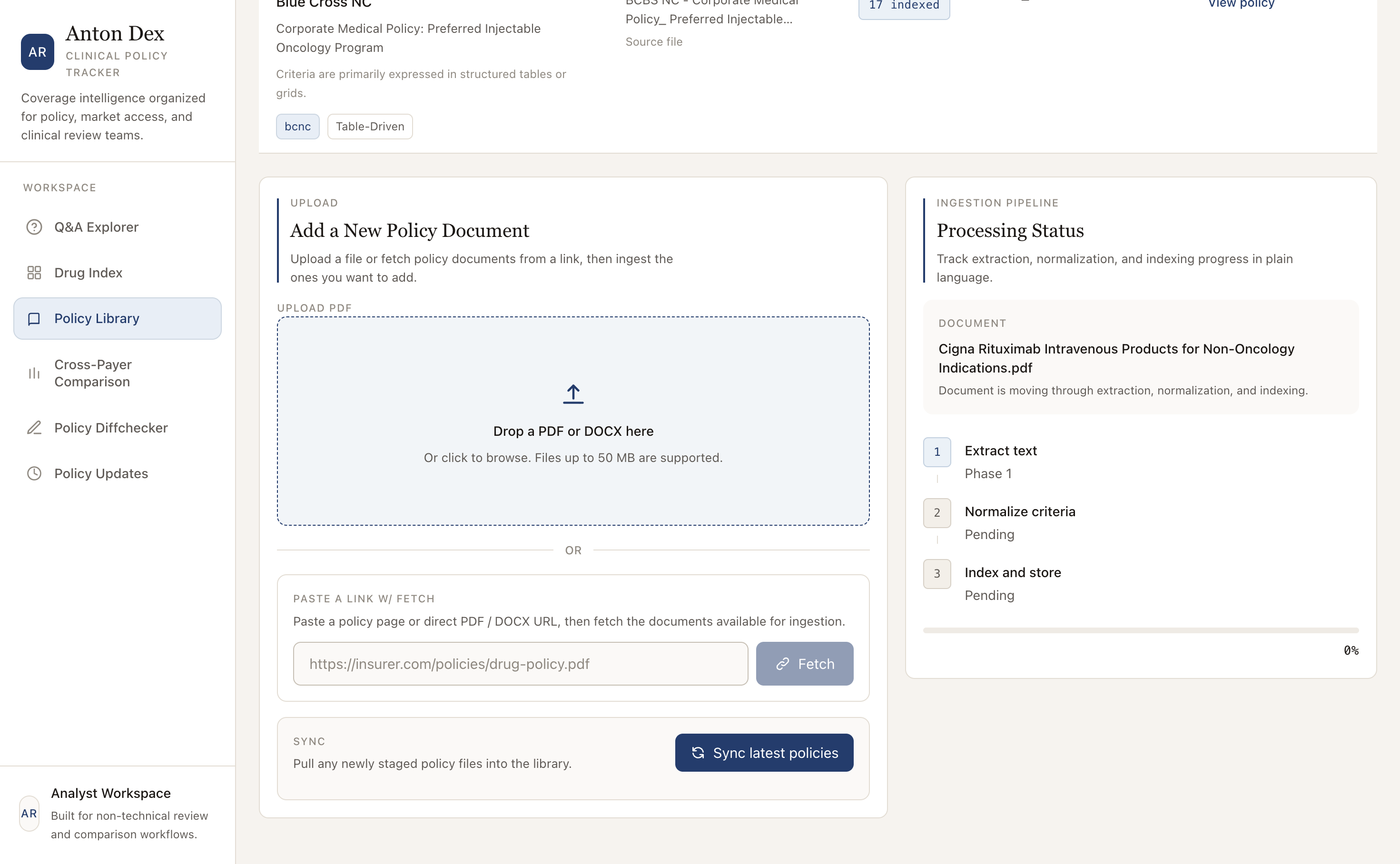The width and height of the screenshot is (1400, 864).
Task: Select step 1 Extract text marker
Action: (x=937, y=452)
